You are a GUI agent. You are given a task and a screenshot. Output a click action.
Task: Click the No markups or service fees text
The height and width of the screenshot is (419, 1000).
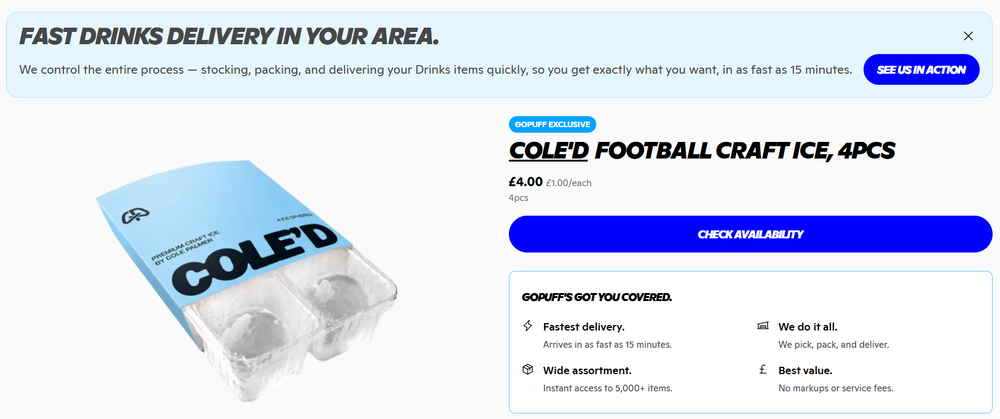coord(835,388)
